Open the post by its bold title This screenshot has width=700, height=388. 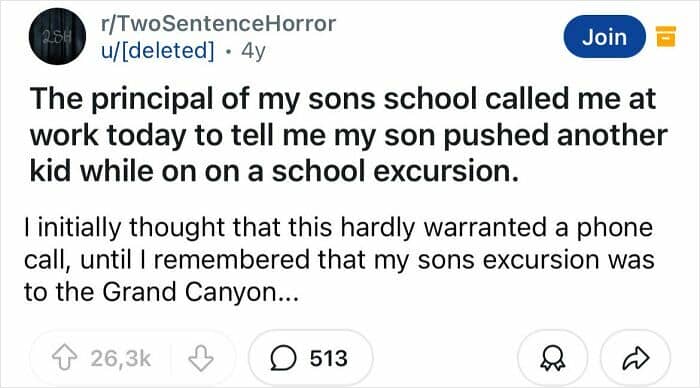pyautogui.click(x=348, y=135)
